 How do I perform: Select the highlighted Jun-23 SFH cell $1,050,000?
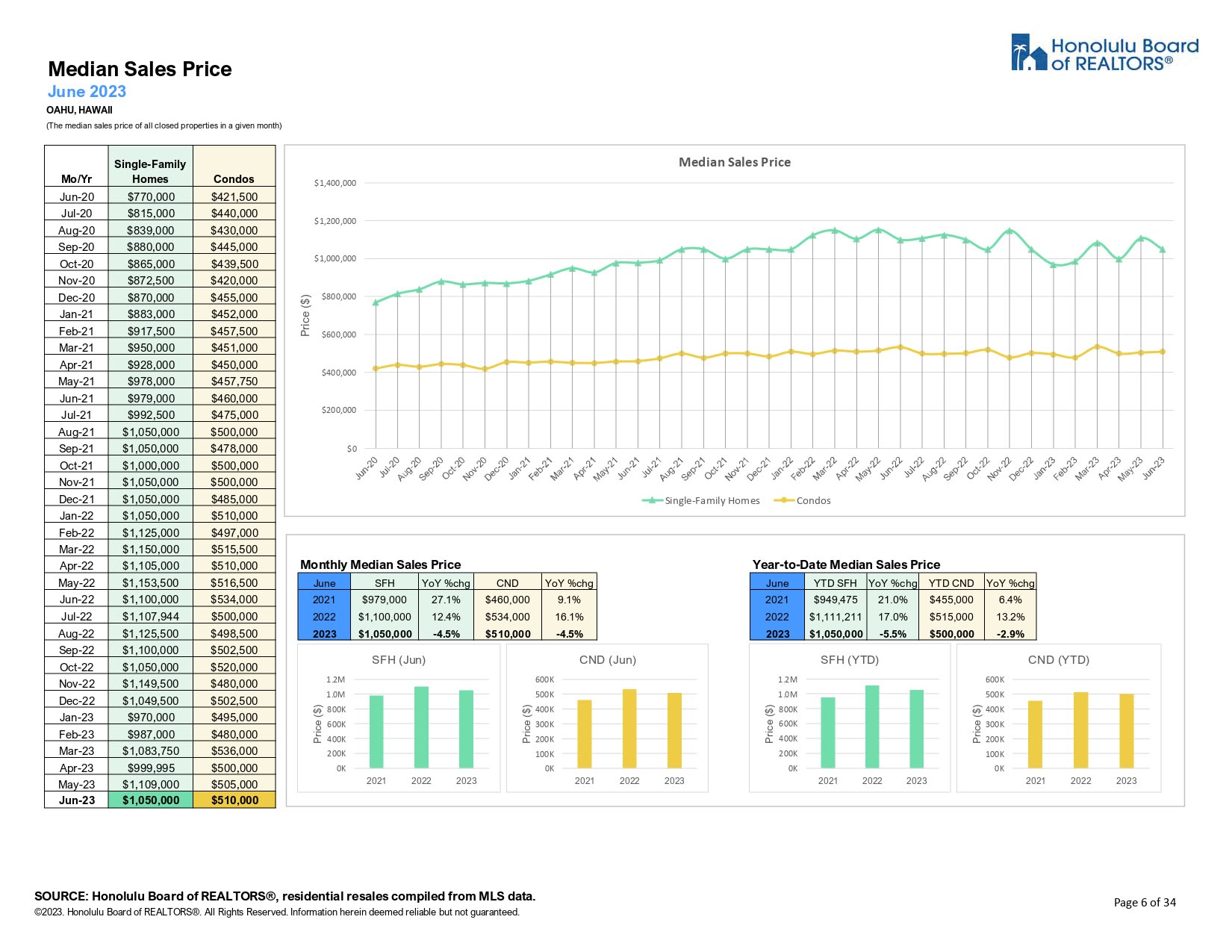(x=151, y=800)
